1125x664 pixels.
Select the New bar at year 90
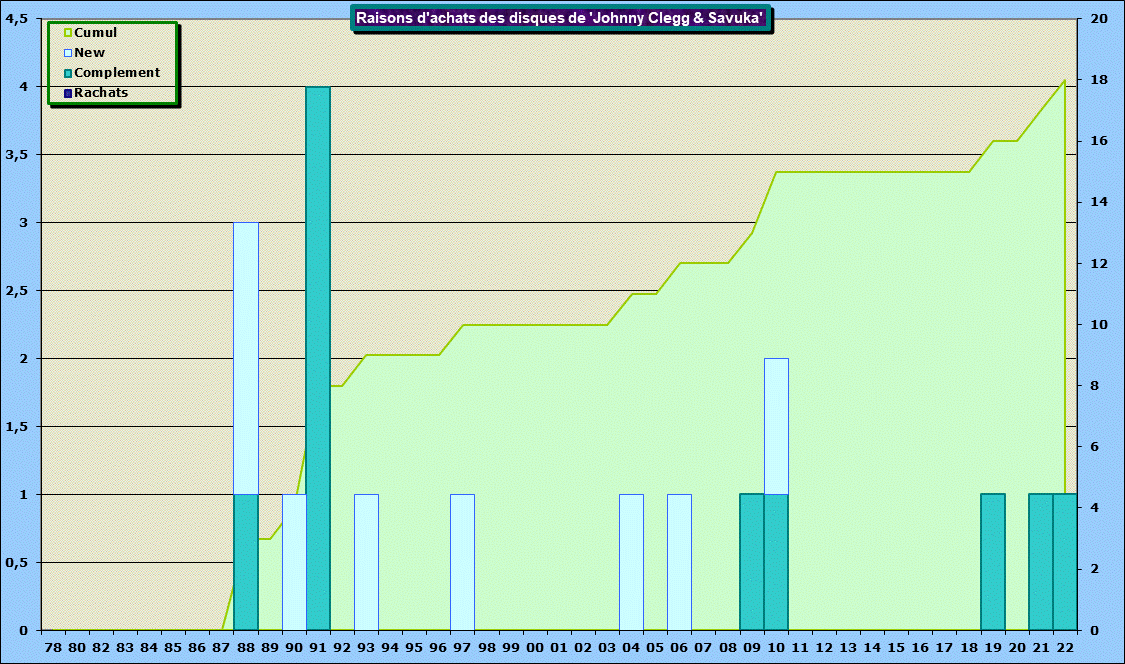coord(294,562)
